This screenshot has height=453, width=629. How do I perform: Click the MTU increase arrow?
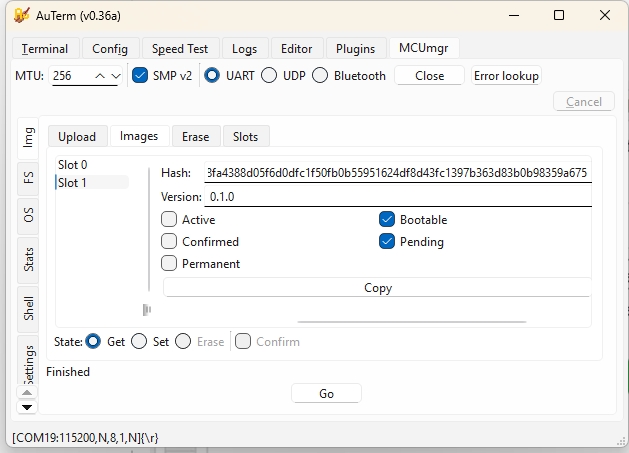(99, 76)
